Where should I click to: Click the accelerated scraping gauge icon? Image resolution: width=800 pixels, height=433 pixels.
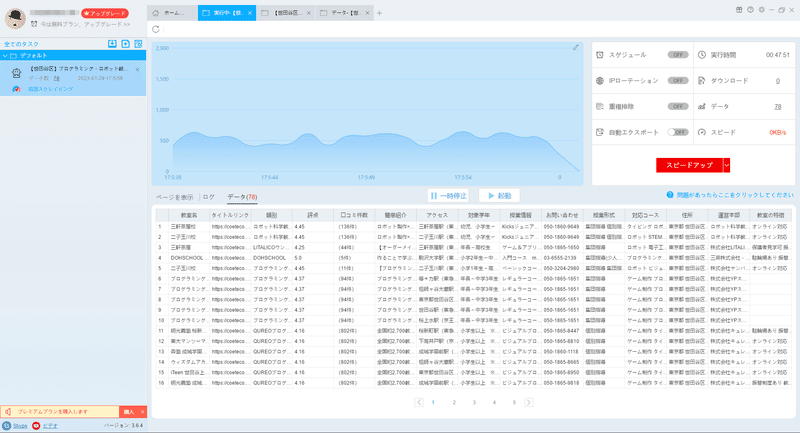click(16, 89)
